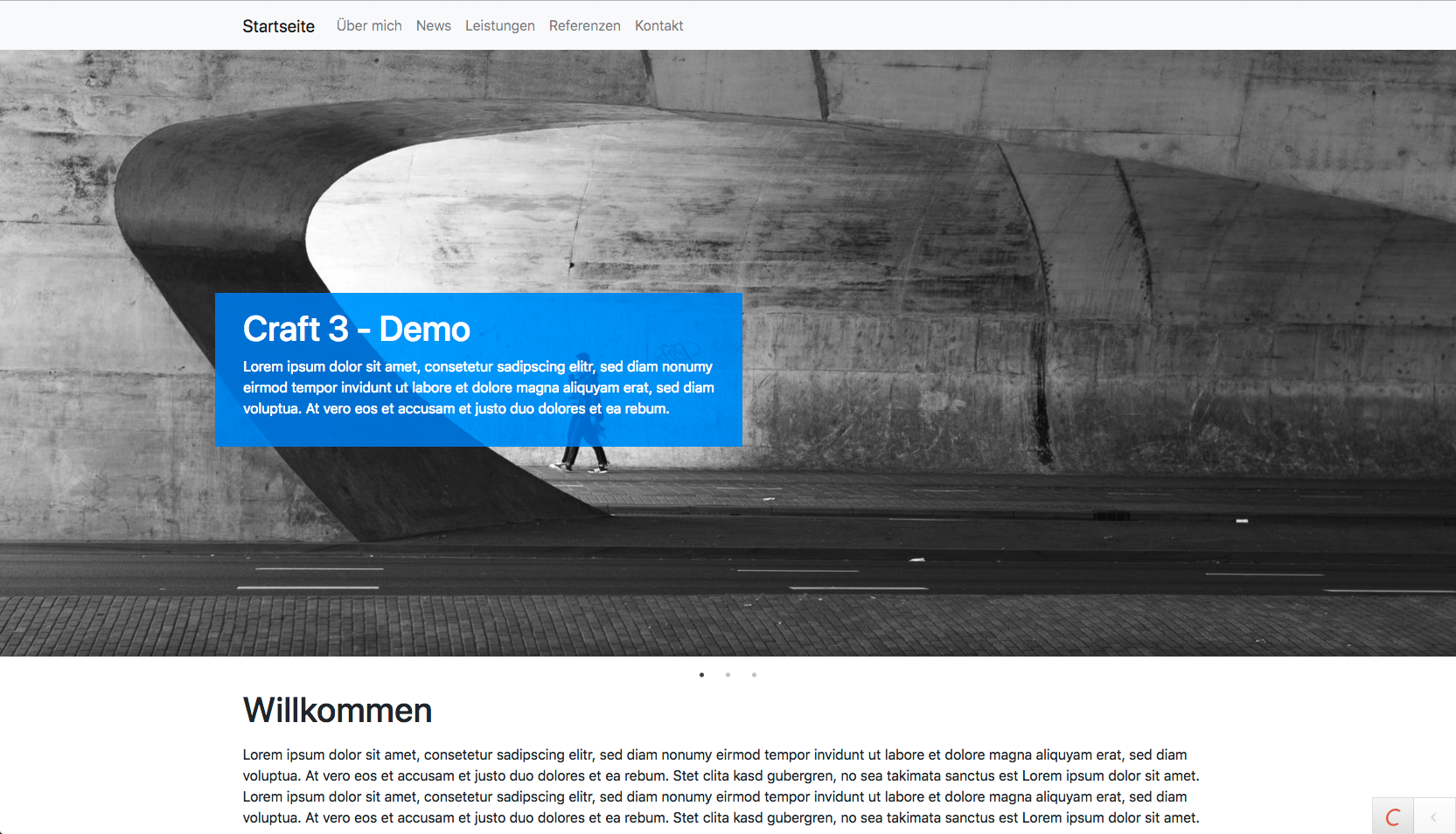
Task: Open the Startseite brand link
Action: click(x=278, y=26)
